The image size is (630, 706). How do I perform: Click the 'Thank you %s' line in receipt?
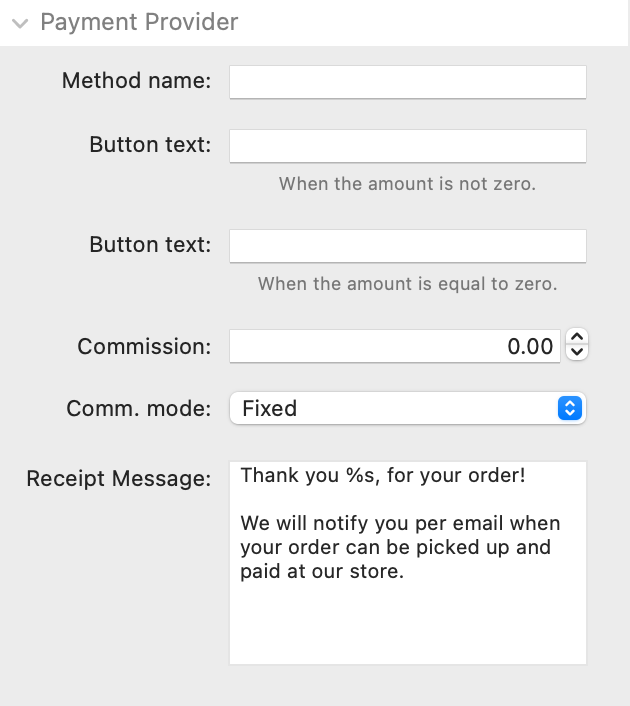point(382,476)
